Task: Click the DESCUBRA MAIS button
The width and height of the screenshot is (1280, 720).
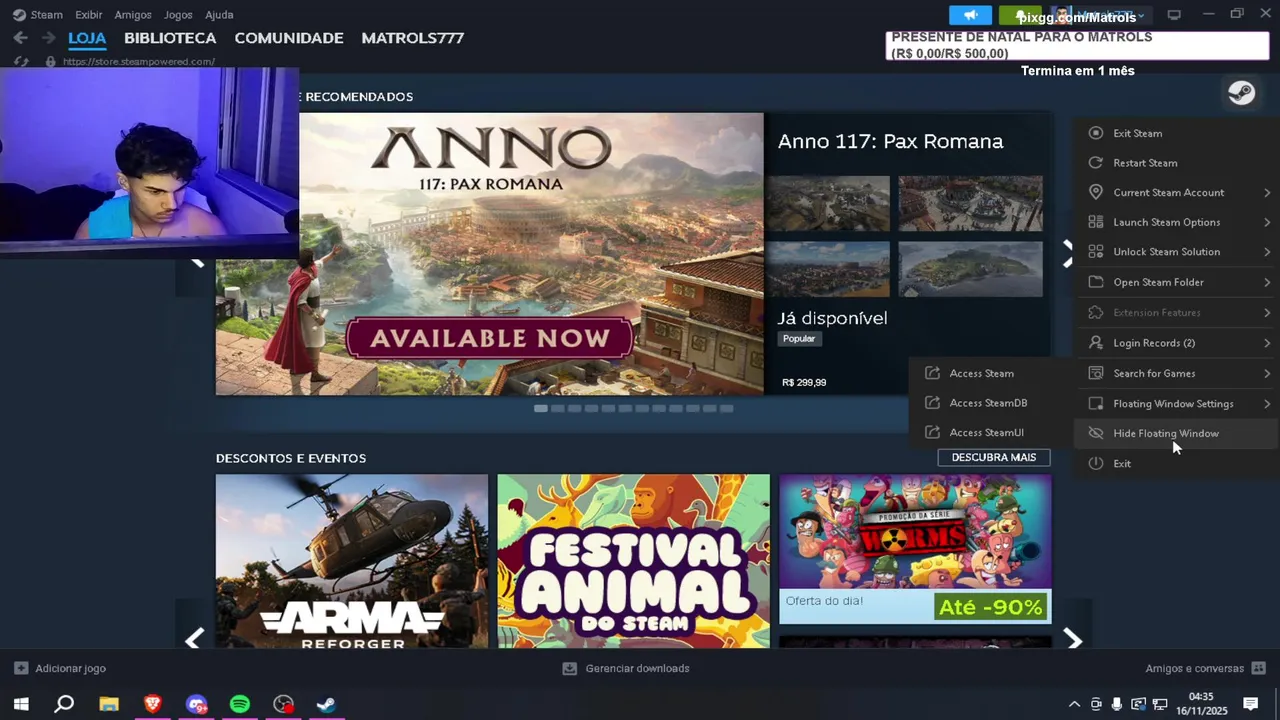Action: 994,457
